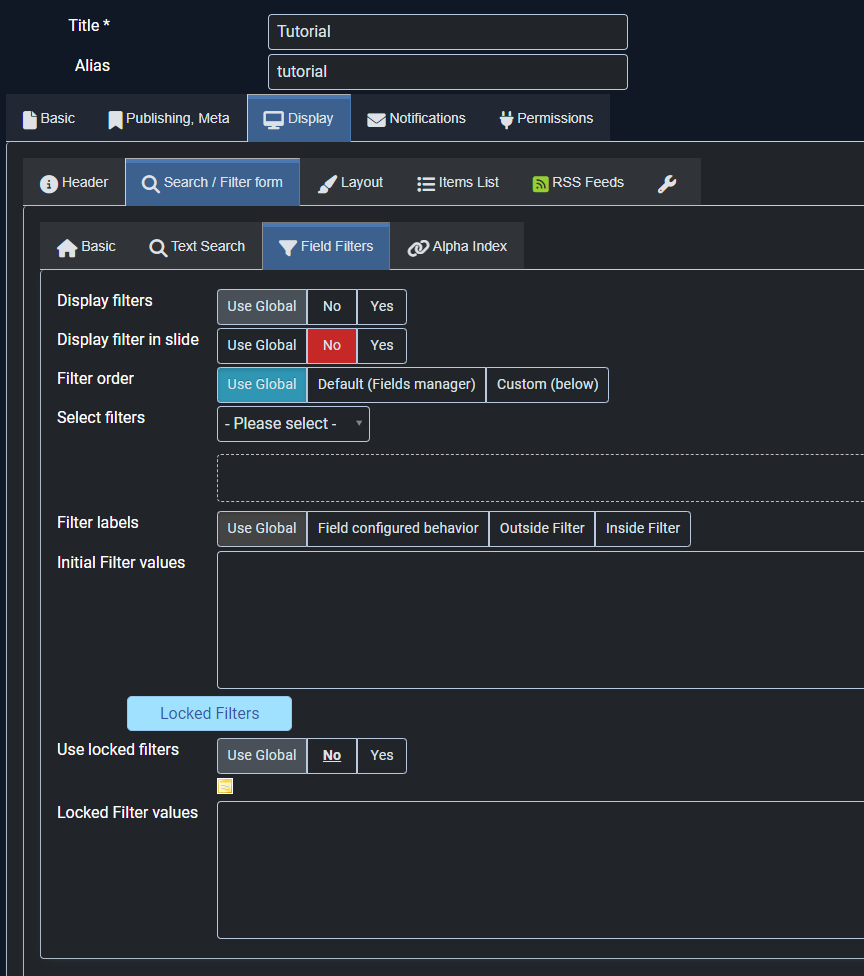
Task: Click the list icon on Items List
Action: click(x=426, y=184)
